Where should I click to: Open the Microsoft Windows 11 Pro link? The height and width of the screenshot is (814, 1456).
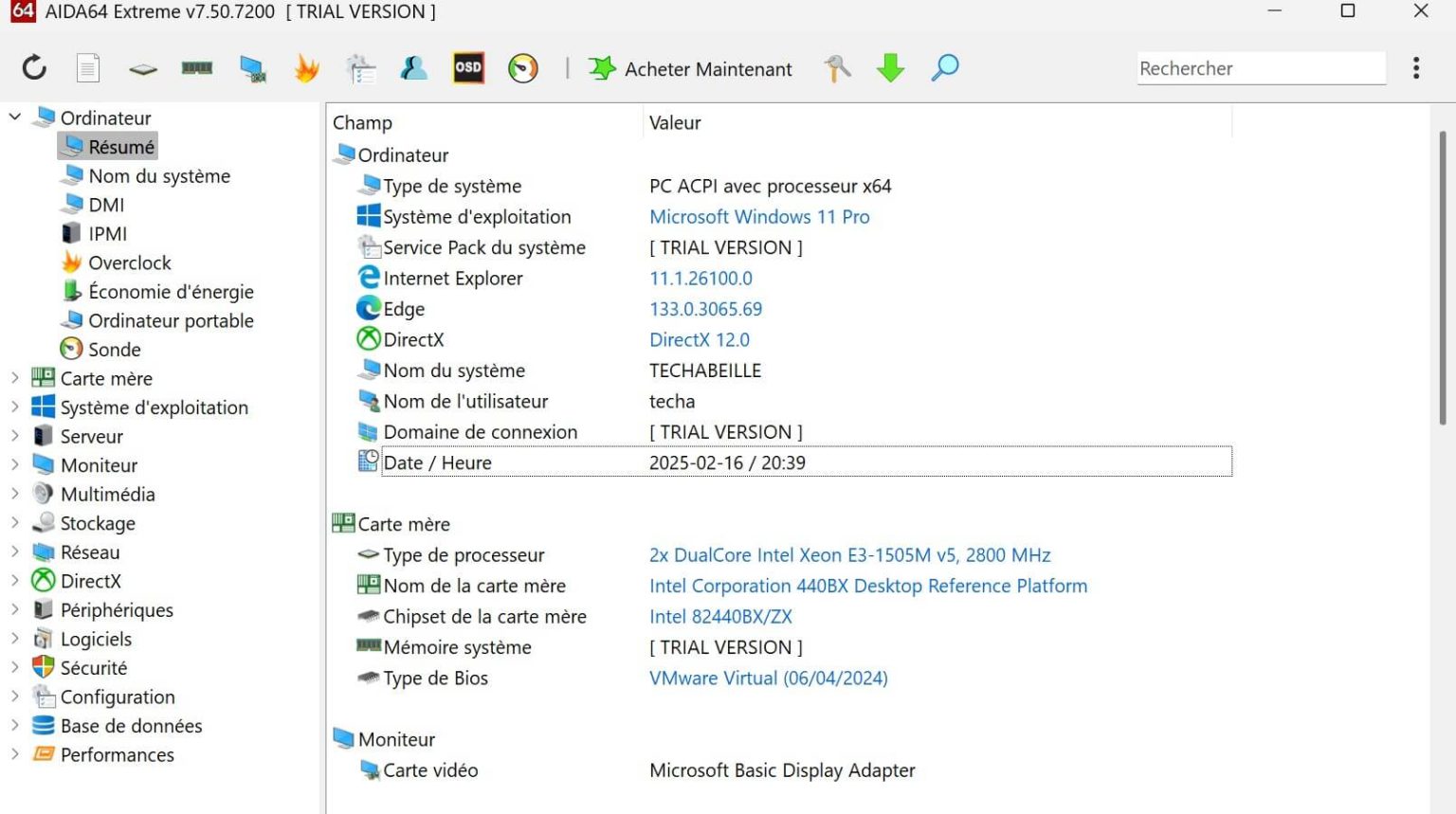(x=759, y=216)
